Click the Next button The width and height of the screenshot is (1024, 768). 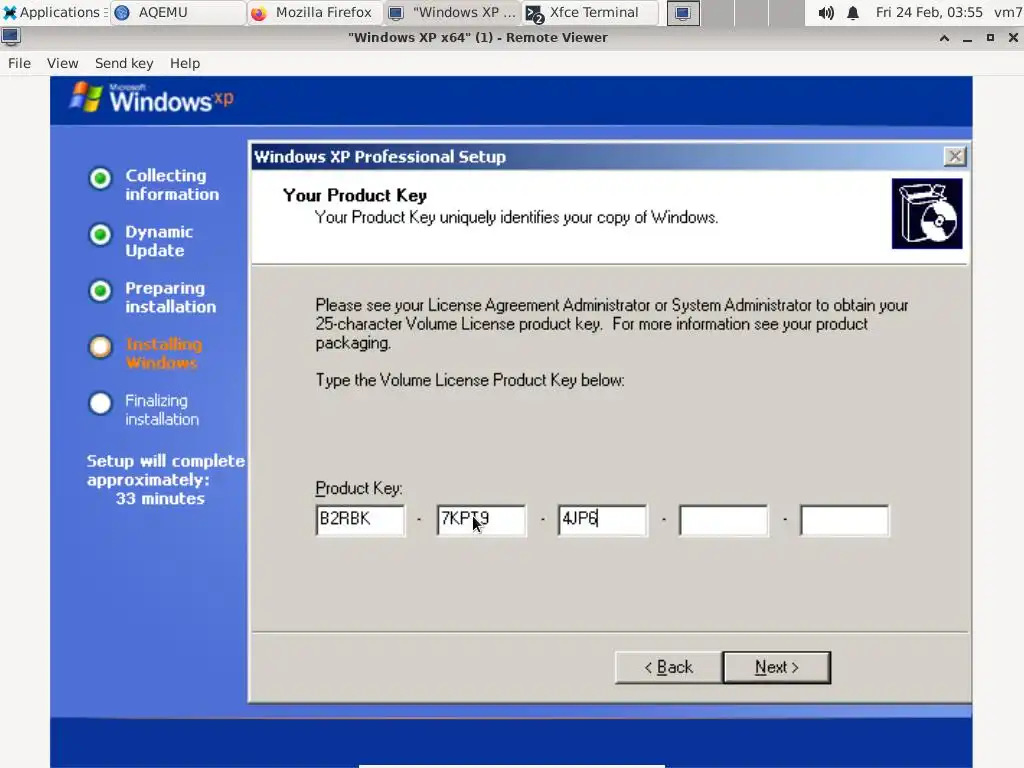coord(776,667)
